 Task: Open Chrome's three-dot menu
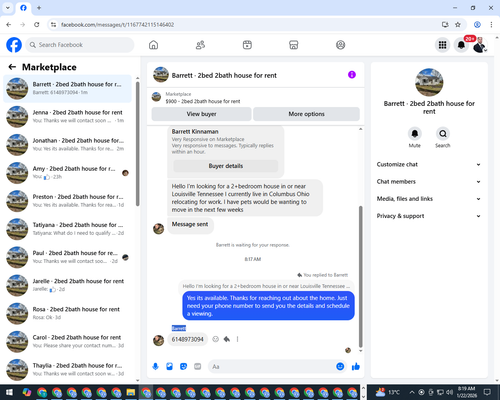[491, 25]
